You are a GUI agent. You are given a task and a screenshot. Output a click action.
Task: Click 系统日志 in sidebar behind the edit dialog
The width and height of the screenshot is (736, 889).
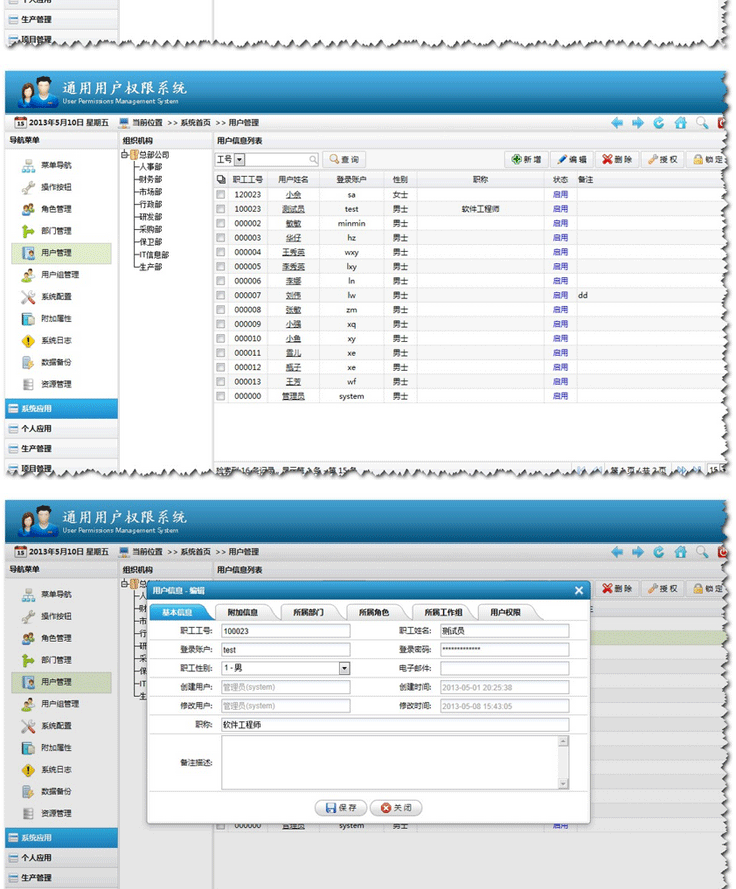pyautogui.click(x=47, y=770)
